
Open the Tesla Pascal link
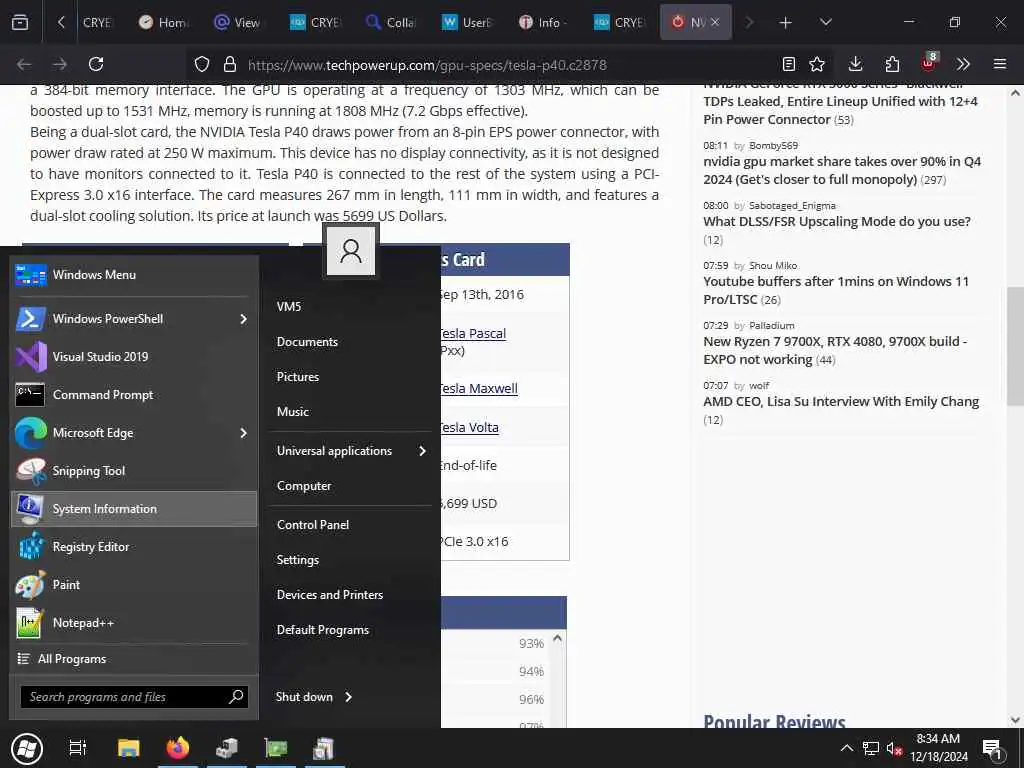point(473,333)
